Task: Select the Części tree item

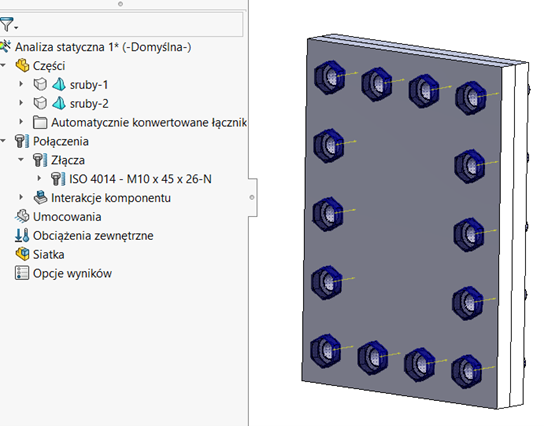Action: 49,66
